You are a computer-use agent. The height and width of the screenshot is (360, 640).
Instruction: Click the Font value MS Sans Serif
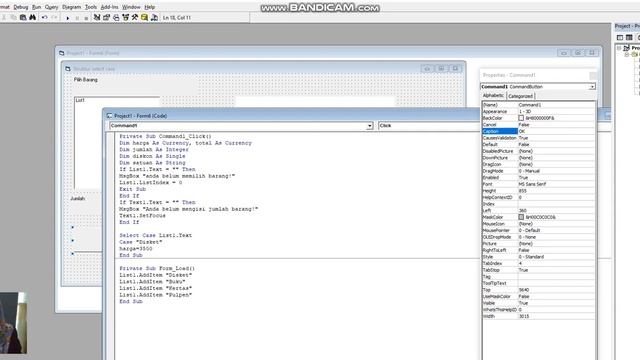[x=556, y=184]
